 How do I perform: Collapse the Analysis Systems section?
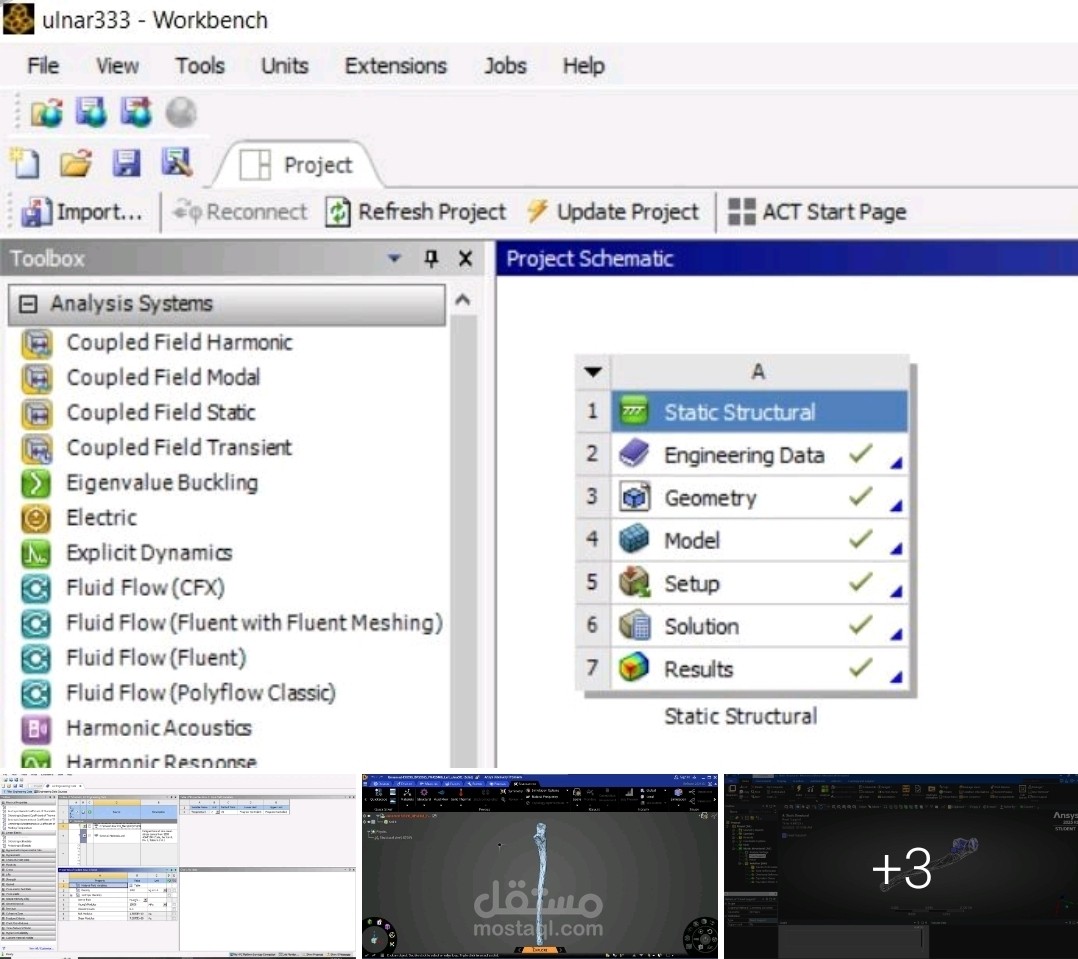tap(28, 304)
